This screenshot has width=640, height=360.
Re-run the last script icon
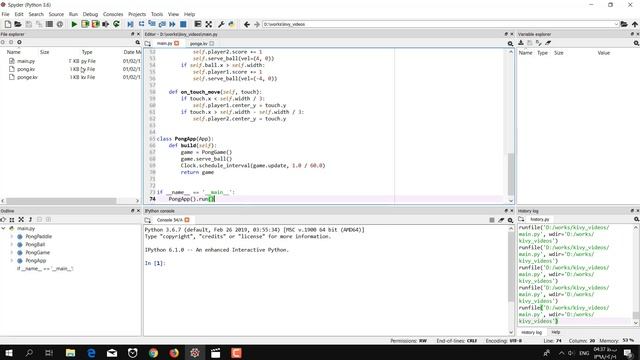point(116,24)
